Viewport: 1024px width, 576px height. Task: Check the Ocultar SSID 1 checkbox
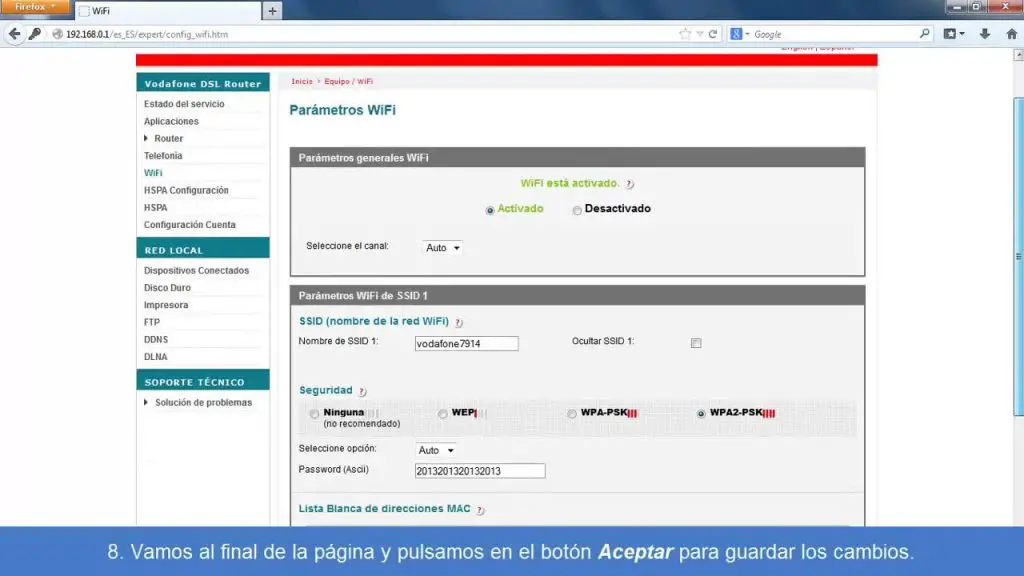pyautogui.click(x=695, y=342)
